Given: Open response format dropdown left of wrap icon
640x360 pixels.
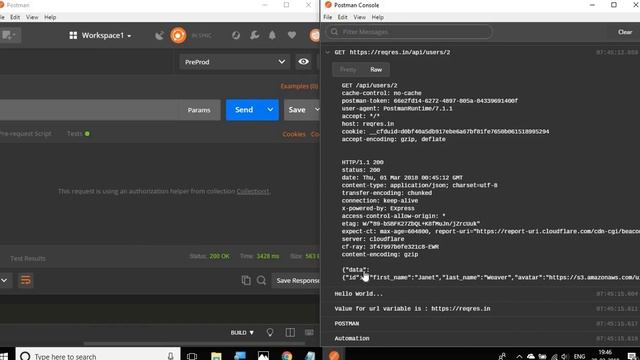Looking at the screenshot, I should (4, 280).
